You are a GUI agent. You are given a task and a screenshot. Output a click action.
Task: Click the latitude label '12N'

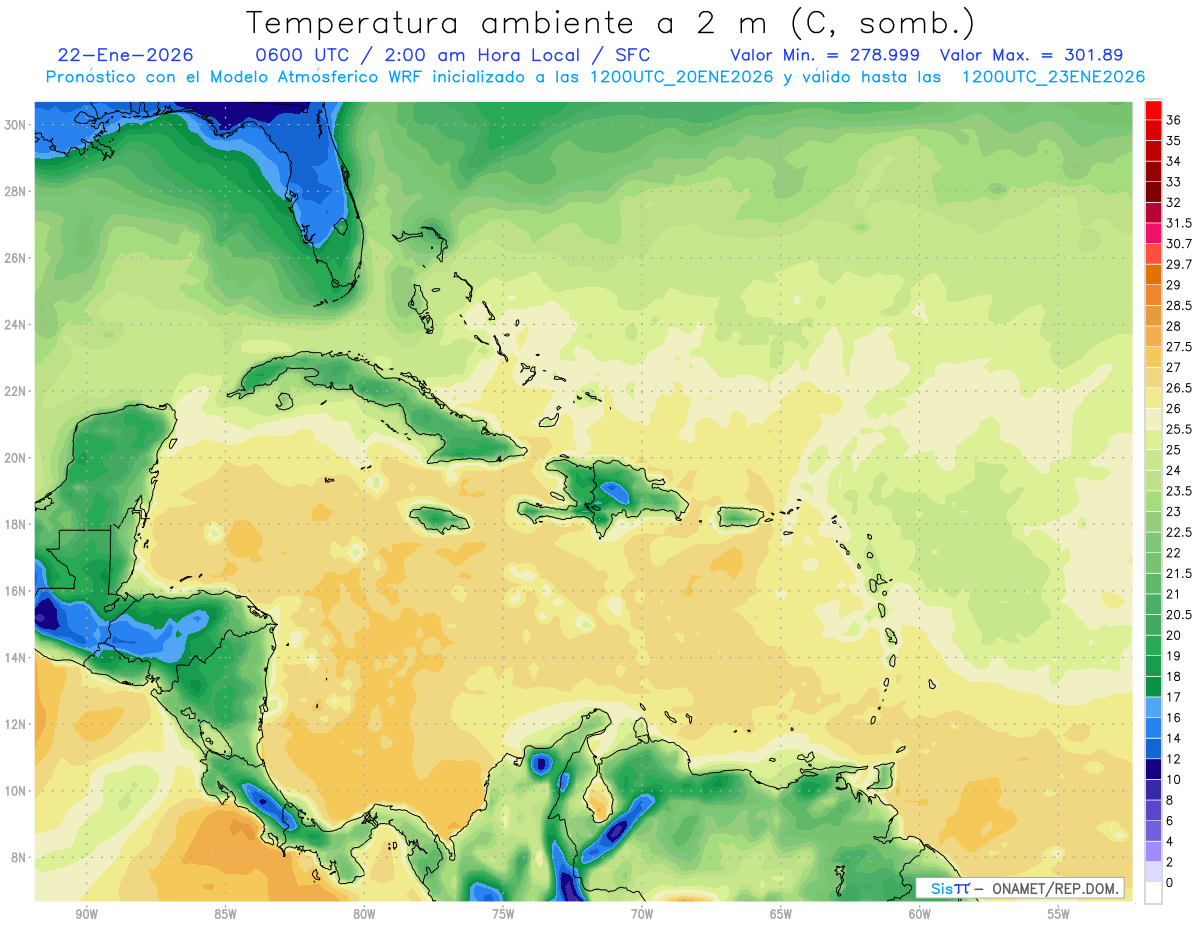pos(17,724)
